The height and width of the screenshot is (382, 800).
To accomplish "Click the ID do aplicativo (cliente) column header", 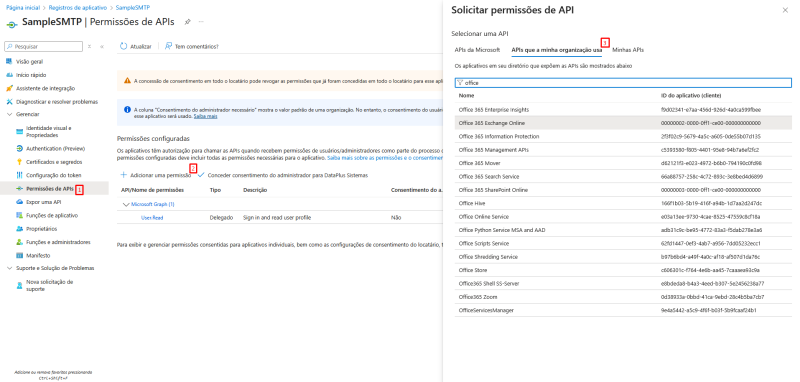I will click(x=690, y=96).
